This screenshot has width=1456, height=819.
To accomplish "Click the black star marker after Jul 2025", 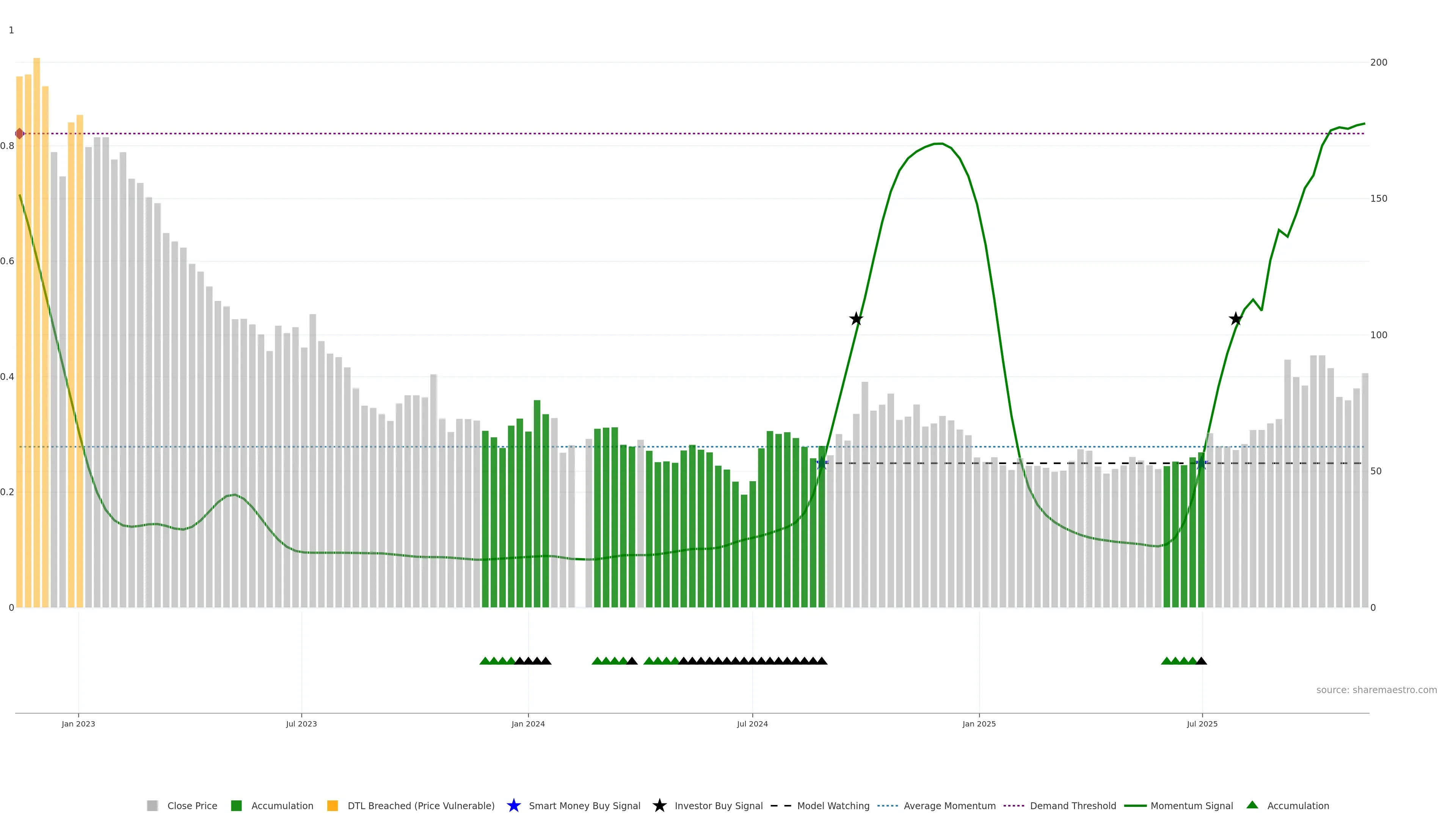I will point(1236,319).
